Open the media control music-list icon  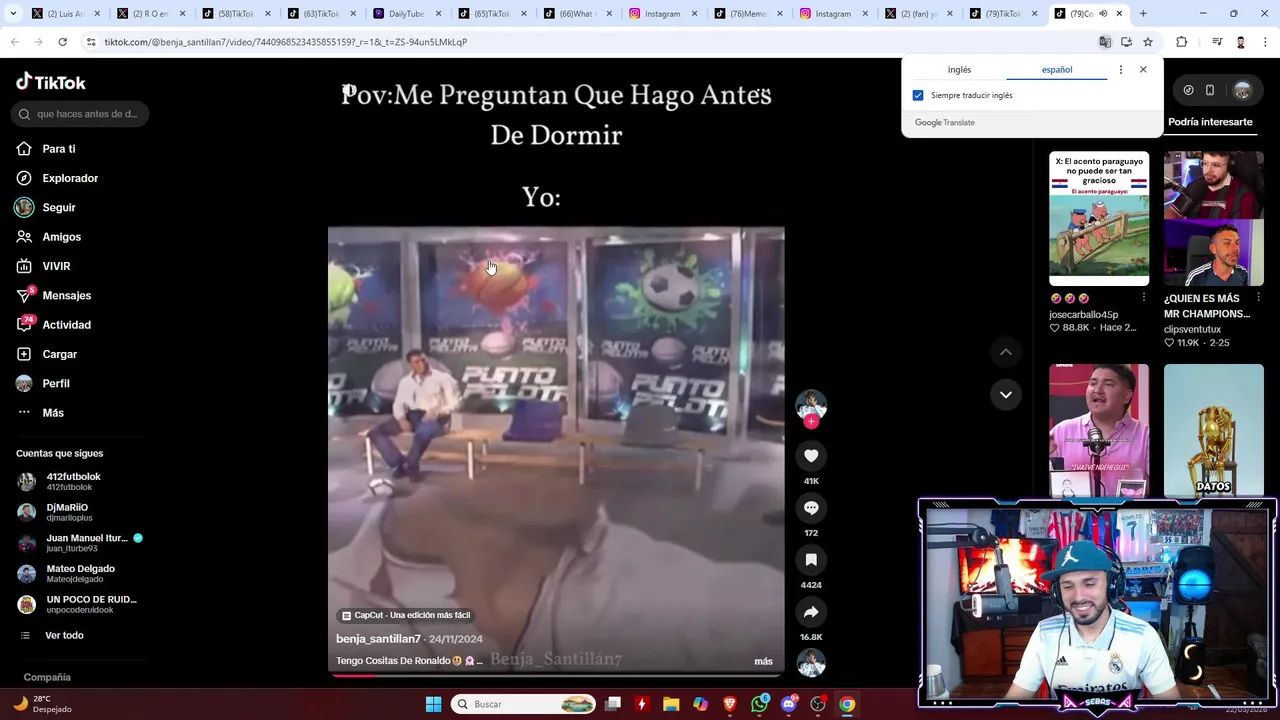click(1217, 42)
